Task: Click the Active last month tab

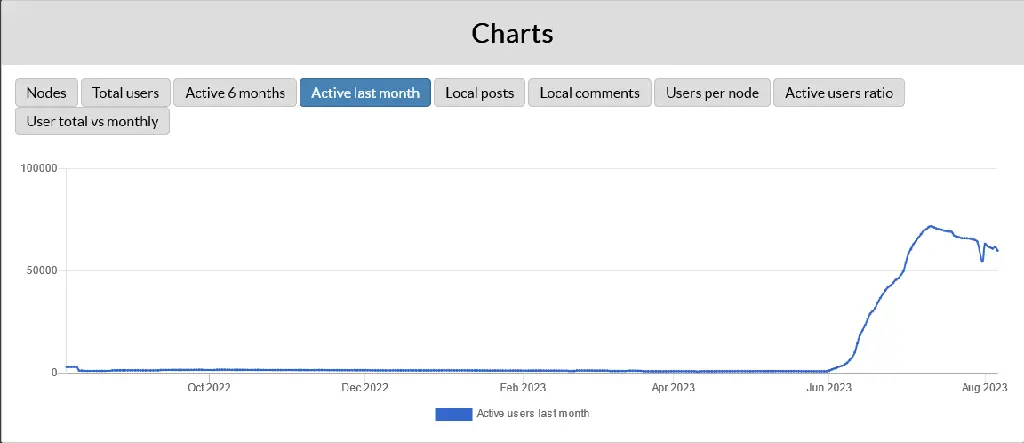Action: pos(365,93)
